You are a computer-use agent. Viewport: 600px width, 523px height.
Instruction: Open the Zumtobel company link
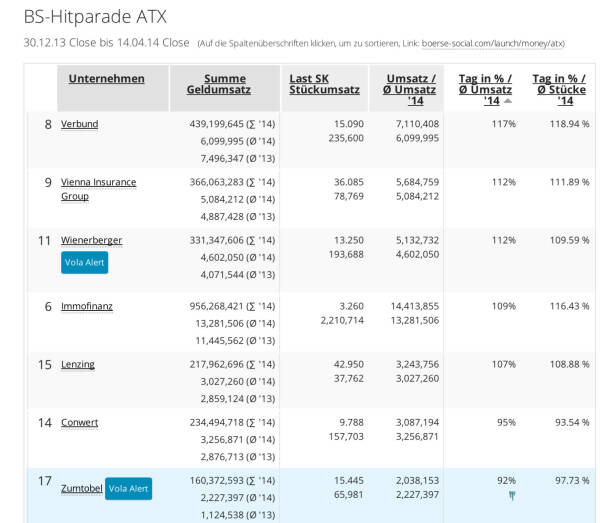[x=81, y=488]
